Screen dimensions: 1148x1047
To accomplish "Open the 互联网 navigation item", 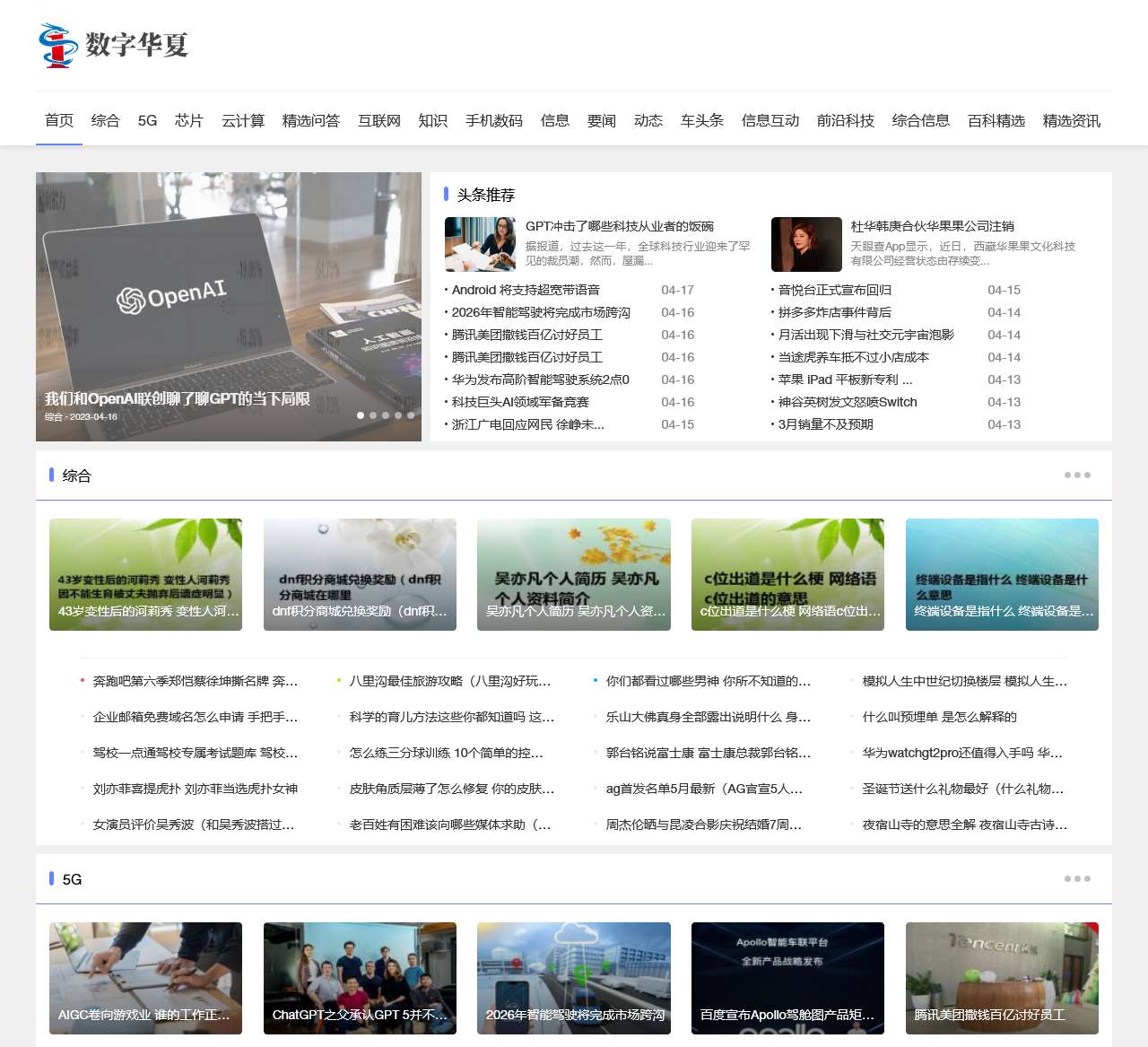I will [x=379, y=120].
